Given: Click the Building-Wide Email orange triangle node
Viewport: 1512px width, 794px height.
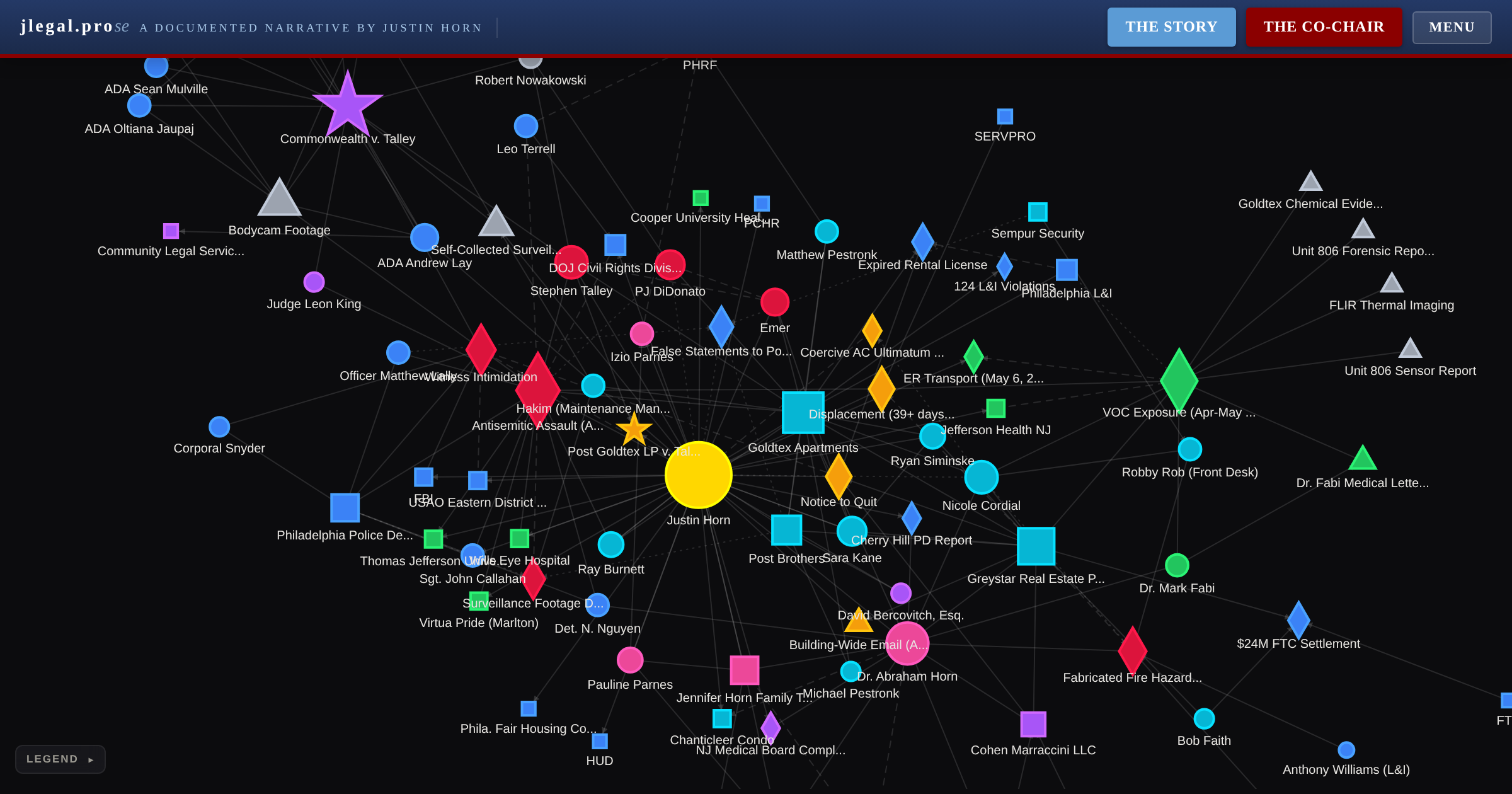Looking at the screenshot, I should pos(859,620).
